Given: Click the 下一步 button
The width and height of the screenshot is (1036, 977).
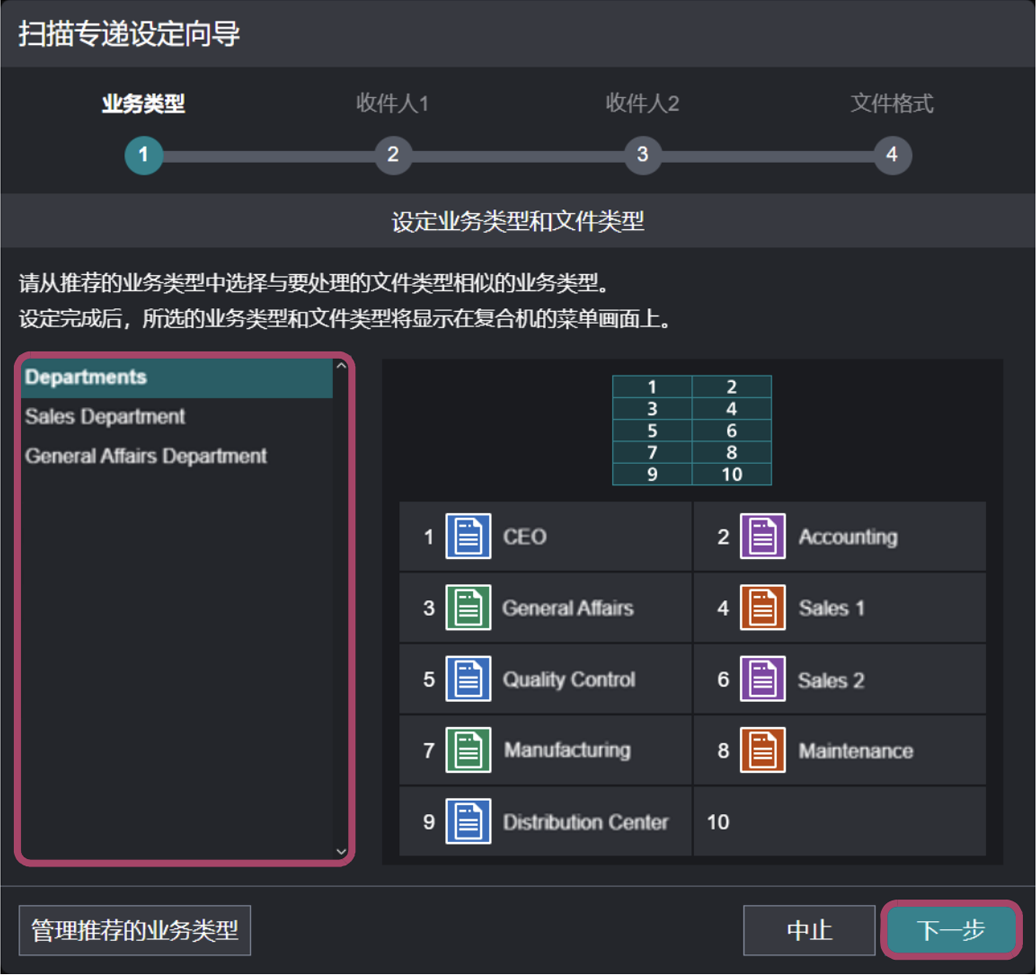Looking at the screenshot, I should click(x=951, y=931).
